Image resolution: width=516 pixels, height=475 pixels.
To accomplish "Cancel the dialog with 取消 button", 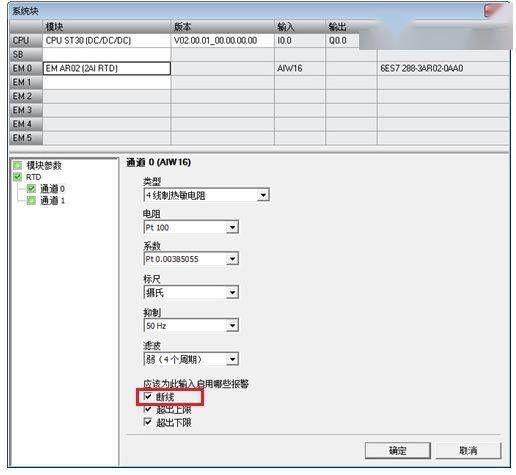I will coord(468,451).
